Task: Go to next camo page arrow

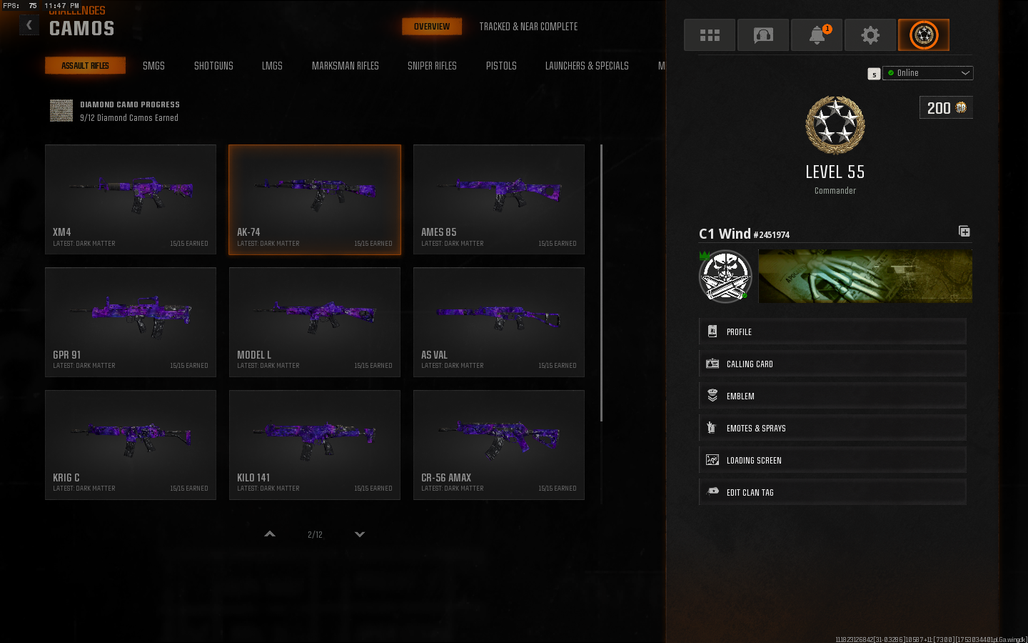Action: pos(359,534)
